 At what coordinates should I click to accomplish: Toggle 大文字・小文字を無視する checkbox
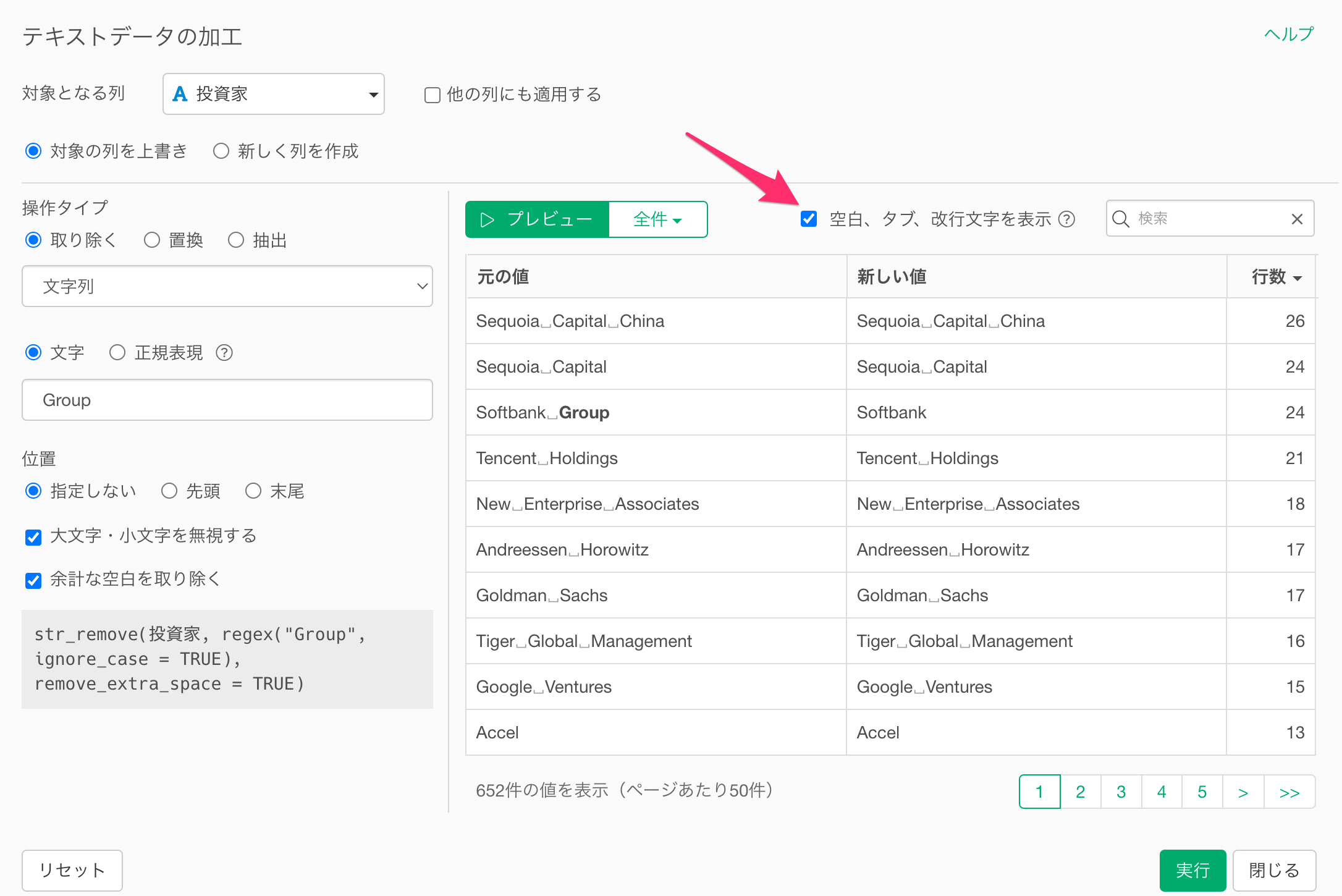tap(33, 537)
